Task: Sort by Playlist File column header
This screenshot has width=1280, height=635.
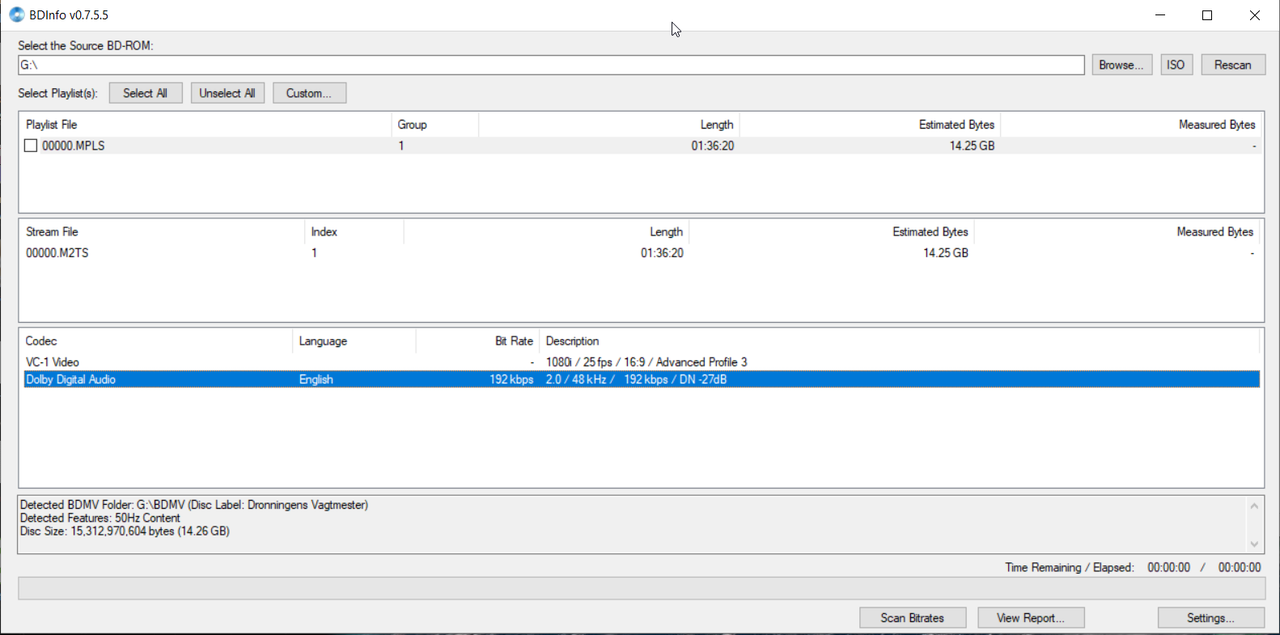Action: coord(206,125)
